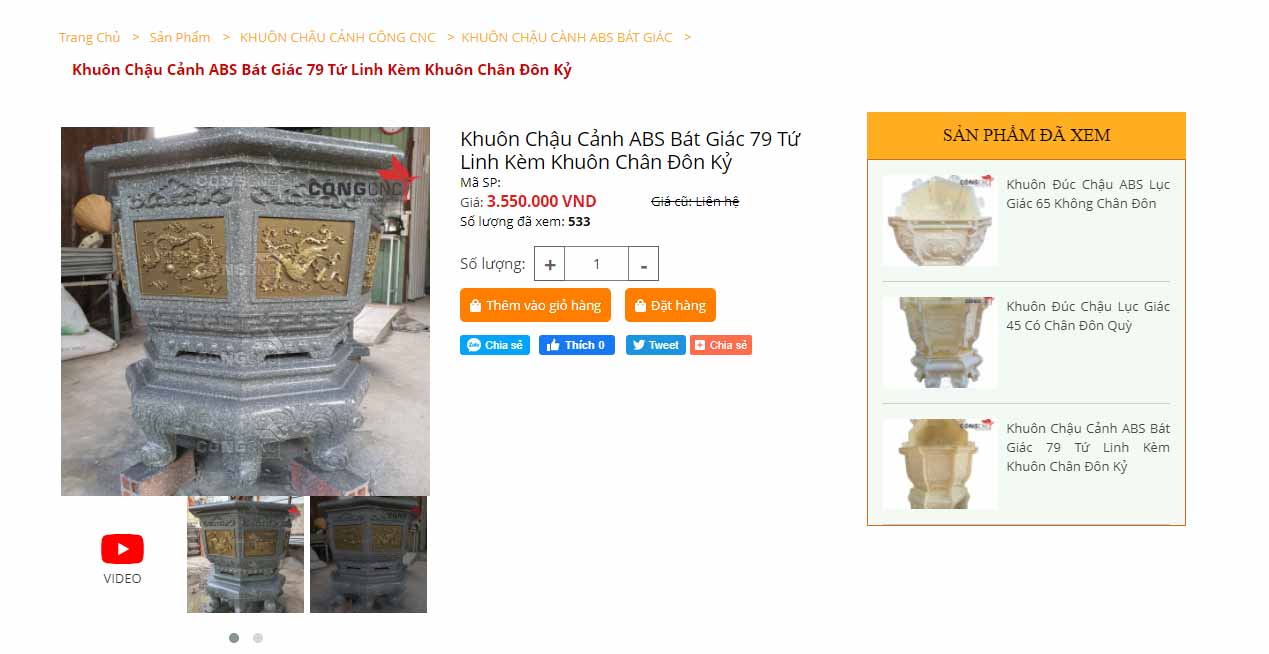Open Khuôn Đúc Chậu ABS Lục Giác 65 link

1088,194
